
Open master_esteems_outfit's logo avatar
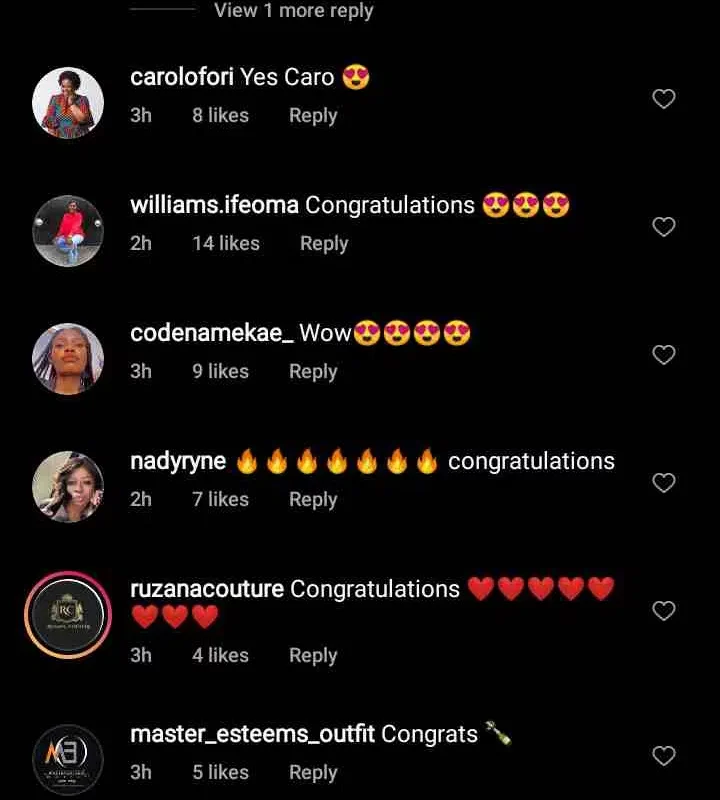[x=68, y=760]
